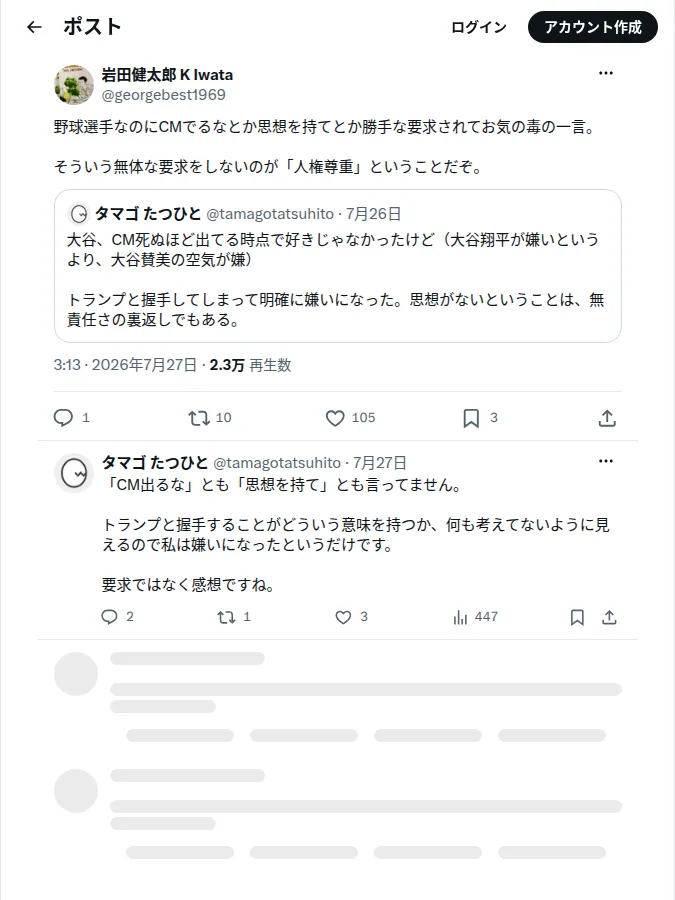The width and height of the screenshot is (675, 900).
Task: Open @georgebest1969 handle link
Action: point(164,95)
